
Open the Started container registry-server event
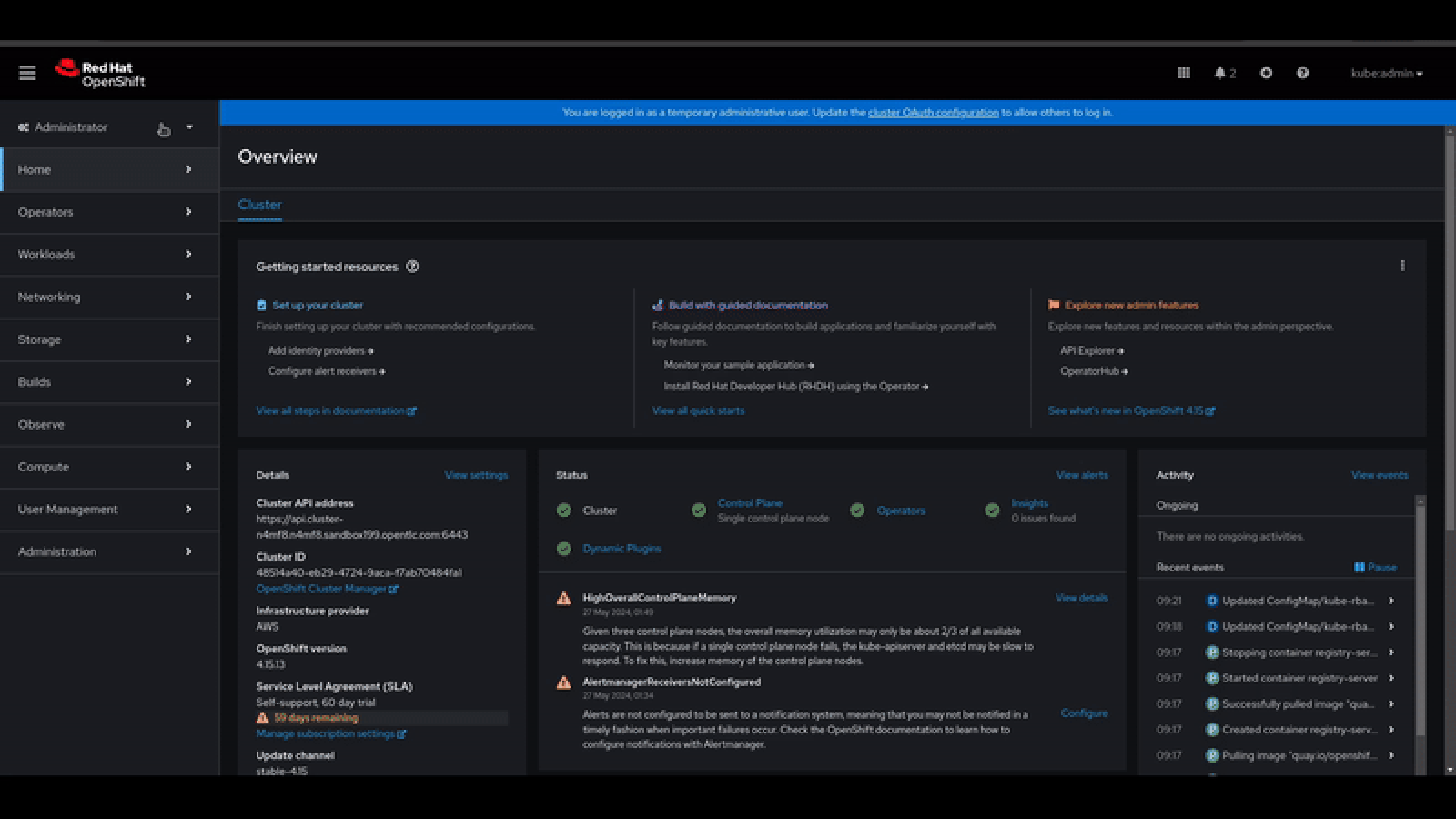(x=1299, y=678)
